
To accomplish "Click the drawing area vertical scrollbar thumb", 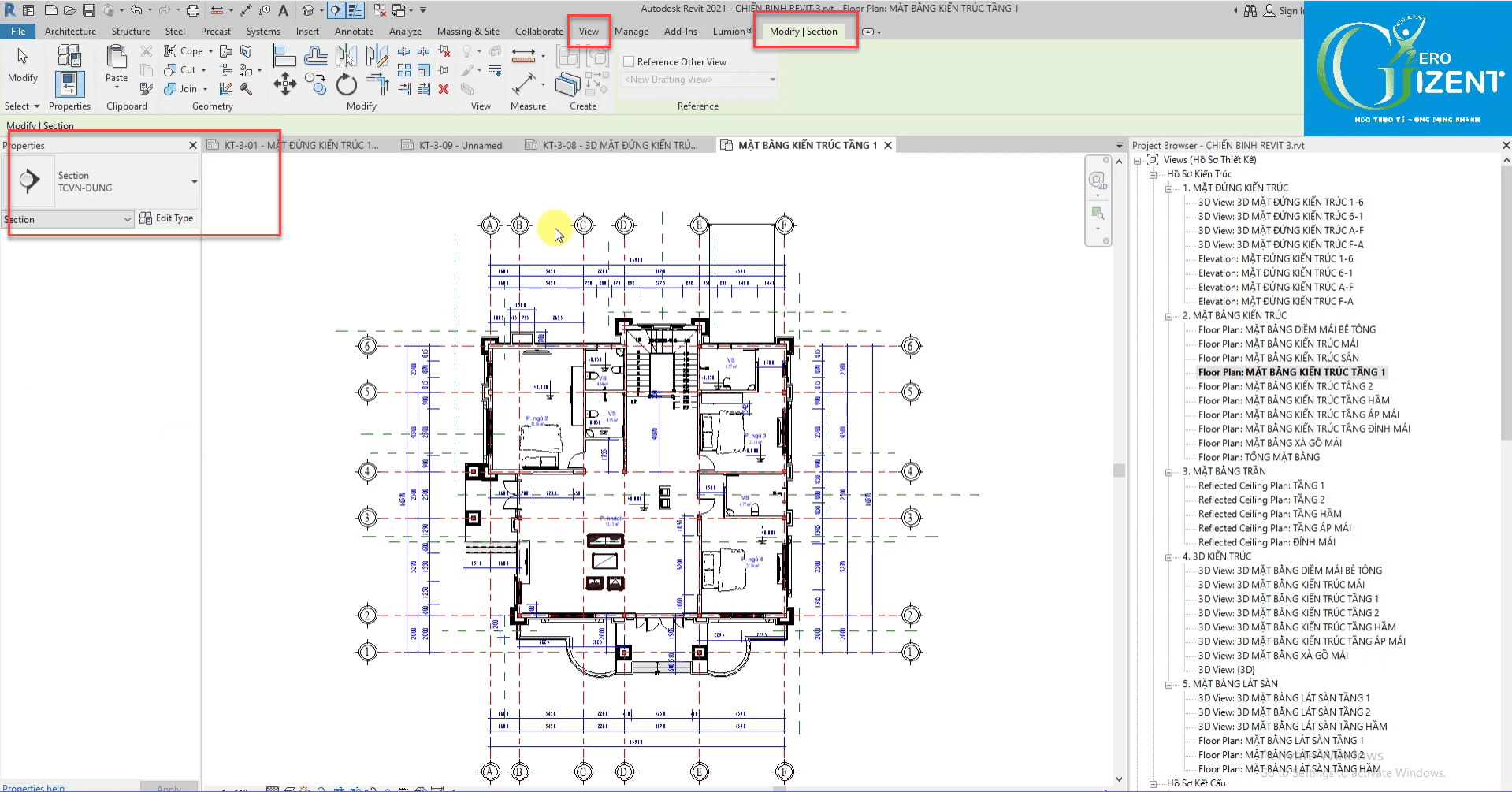I will point(1119,470).
